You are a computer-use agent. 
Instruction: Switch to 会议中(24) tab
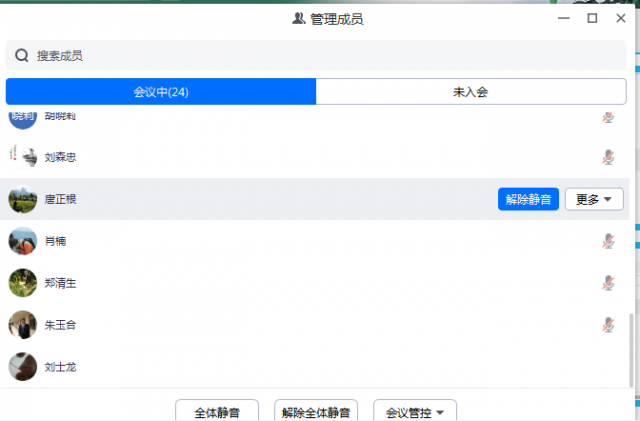161,92
